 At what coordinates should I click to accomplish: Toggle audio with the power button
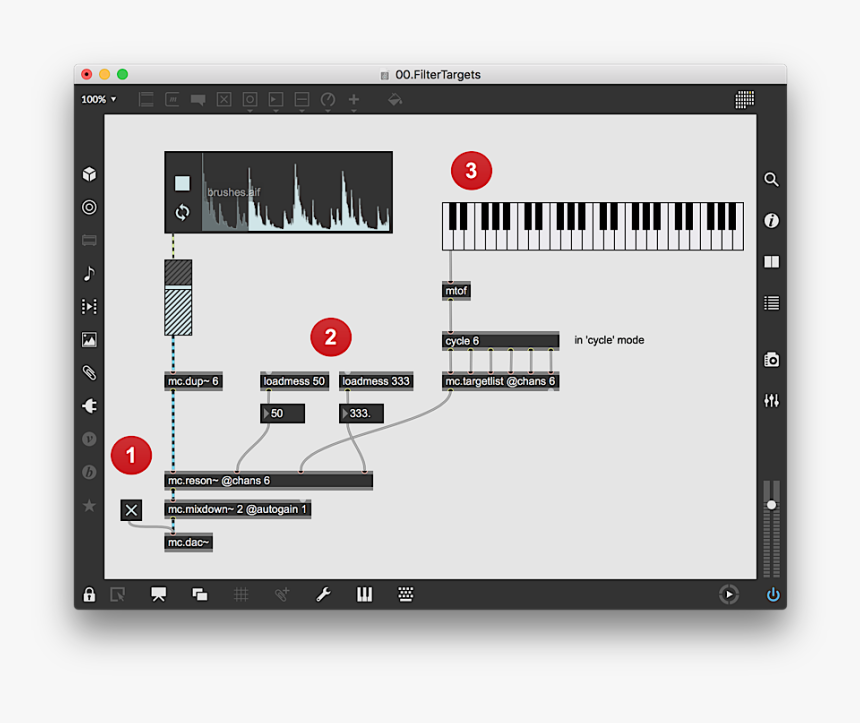(771, 593)
